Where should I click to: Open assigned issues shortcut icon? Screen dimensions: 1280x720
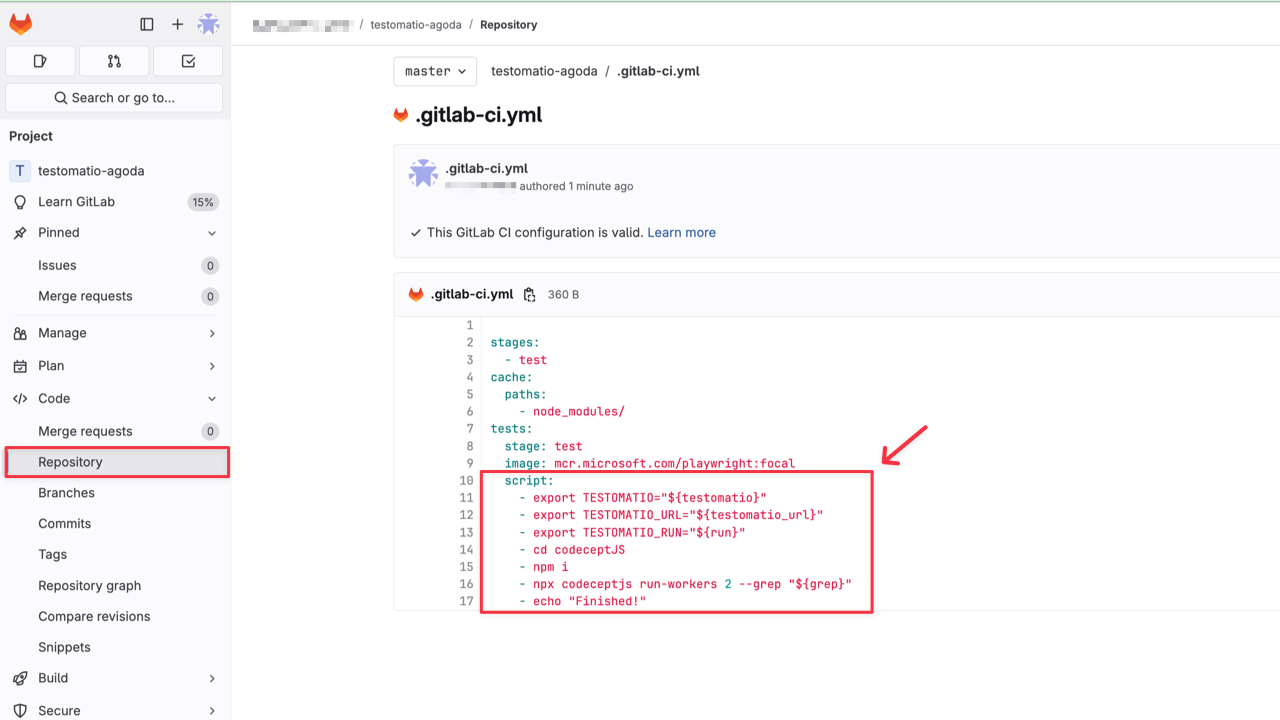pos(39,60)
